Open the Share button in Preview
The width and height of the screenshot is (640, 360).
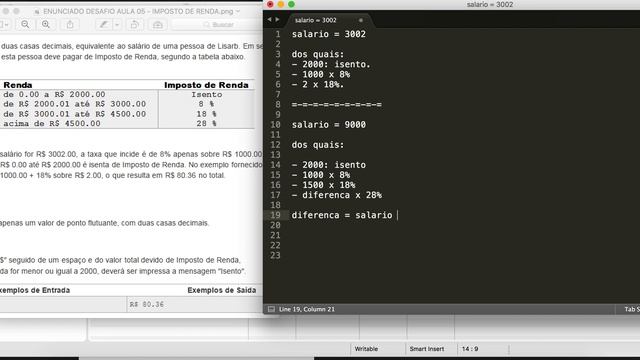70,24
